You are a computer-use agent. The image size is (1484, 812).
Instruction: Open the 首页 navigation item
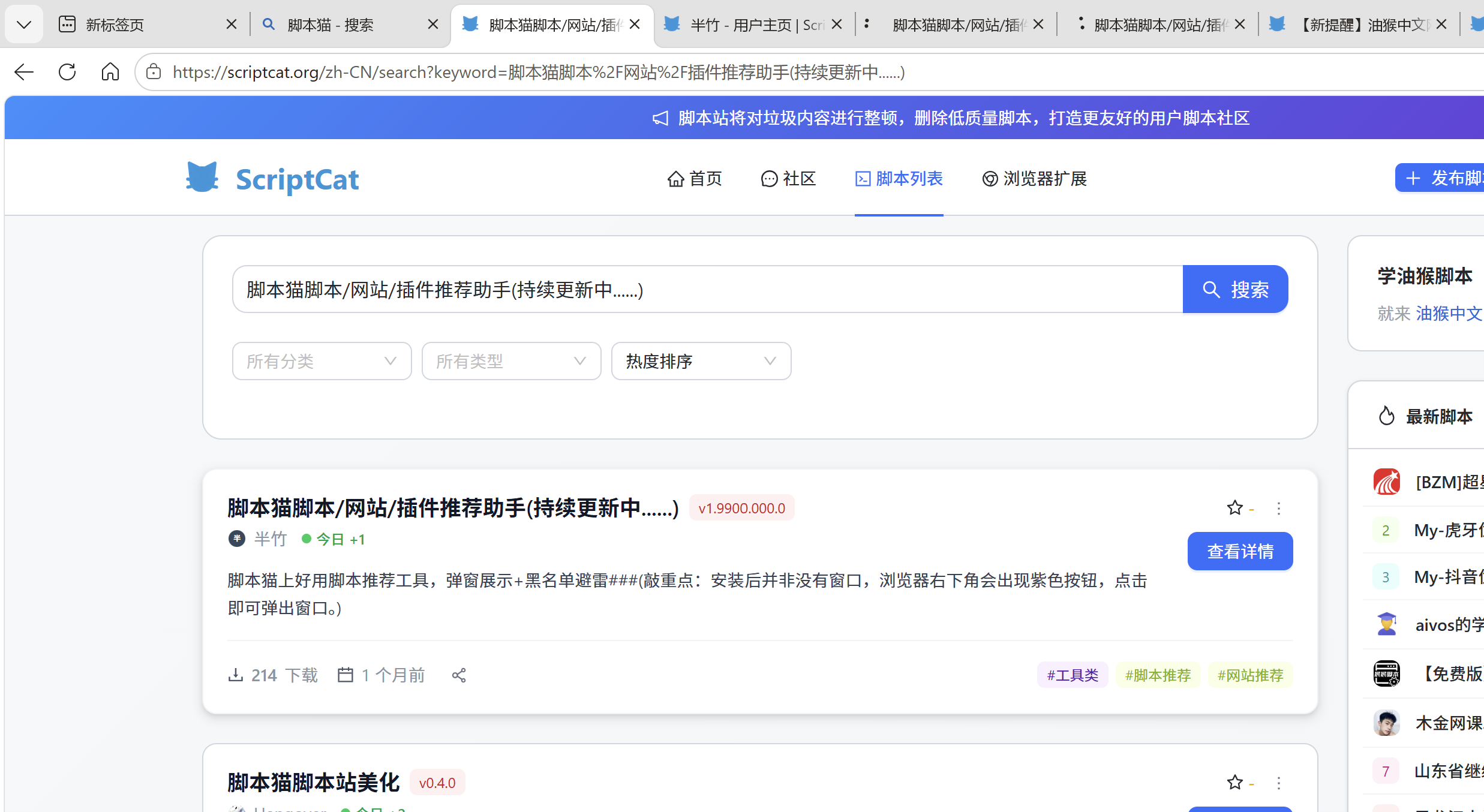[x=695, y=179]
